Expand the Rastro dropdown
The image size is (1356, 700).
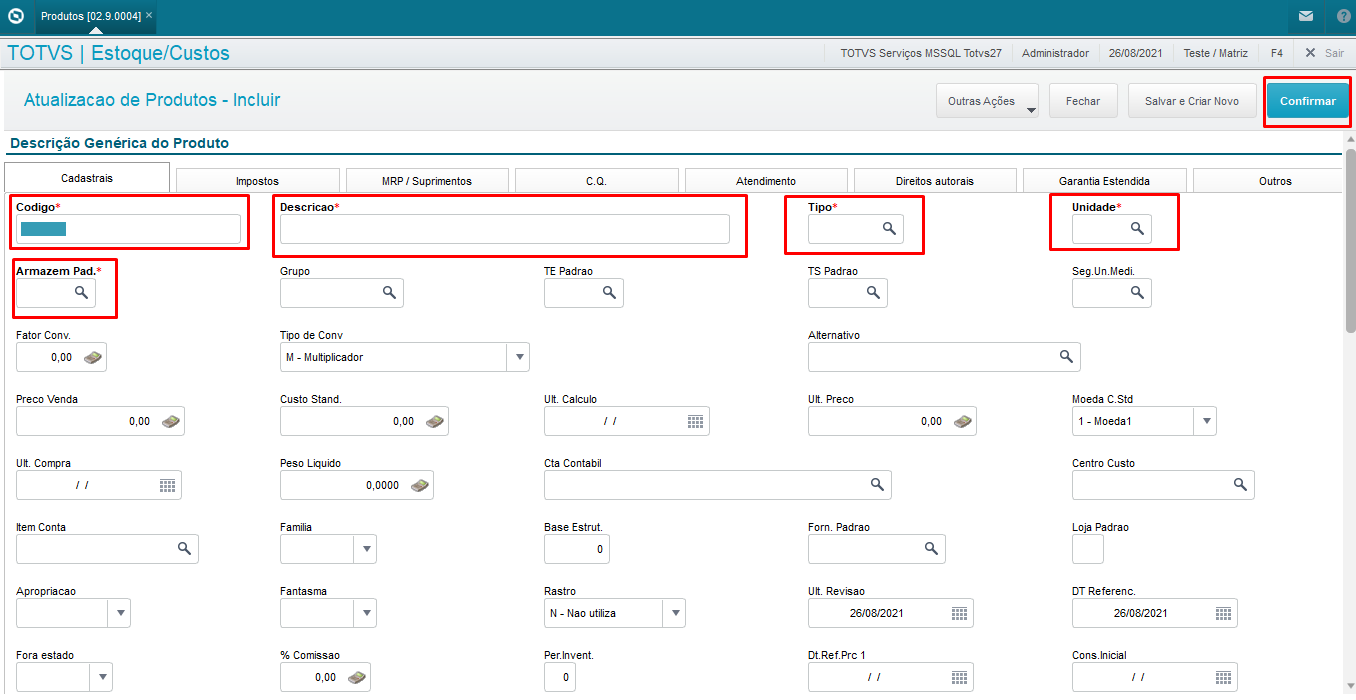pos(675,613)
